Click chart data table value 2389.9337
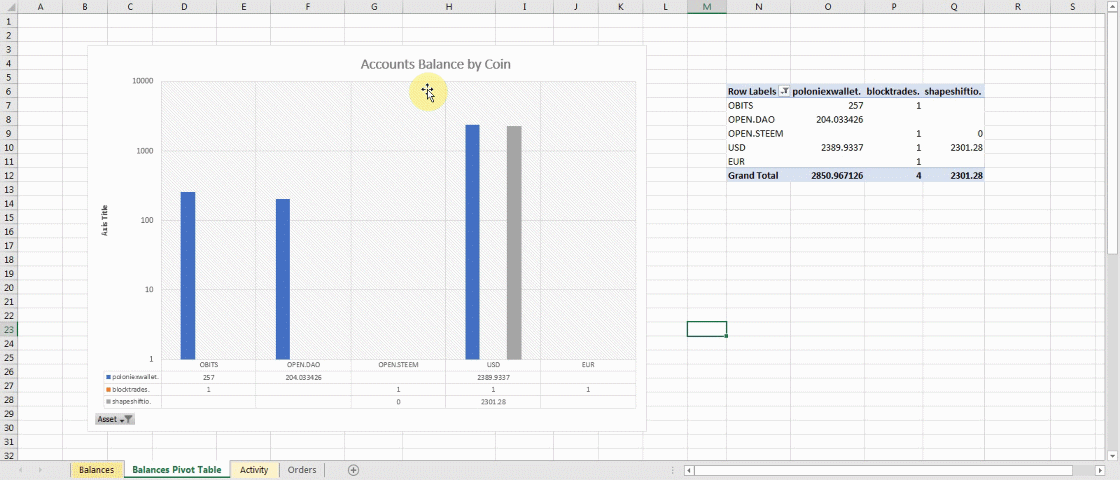This screenshot has width=1120, height=480. coord(493,377)
